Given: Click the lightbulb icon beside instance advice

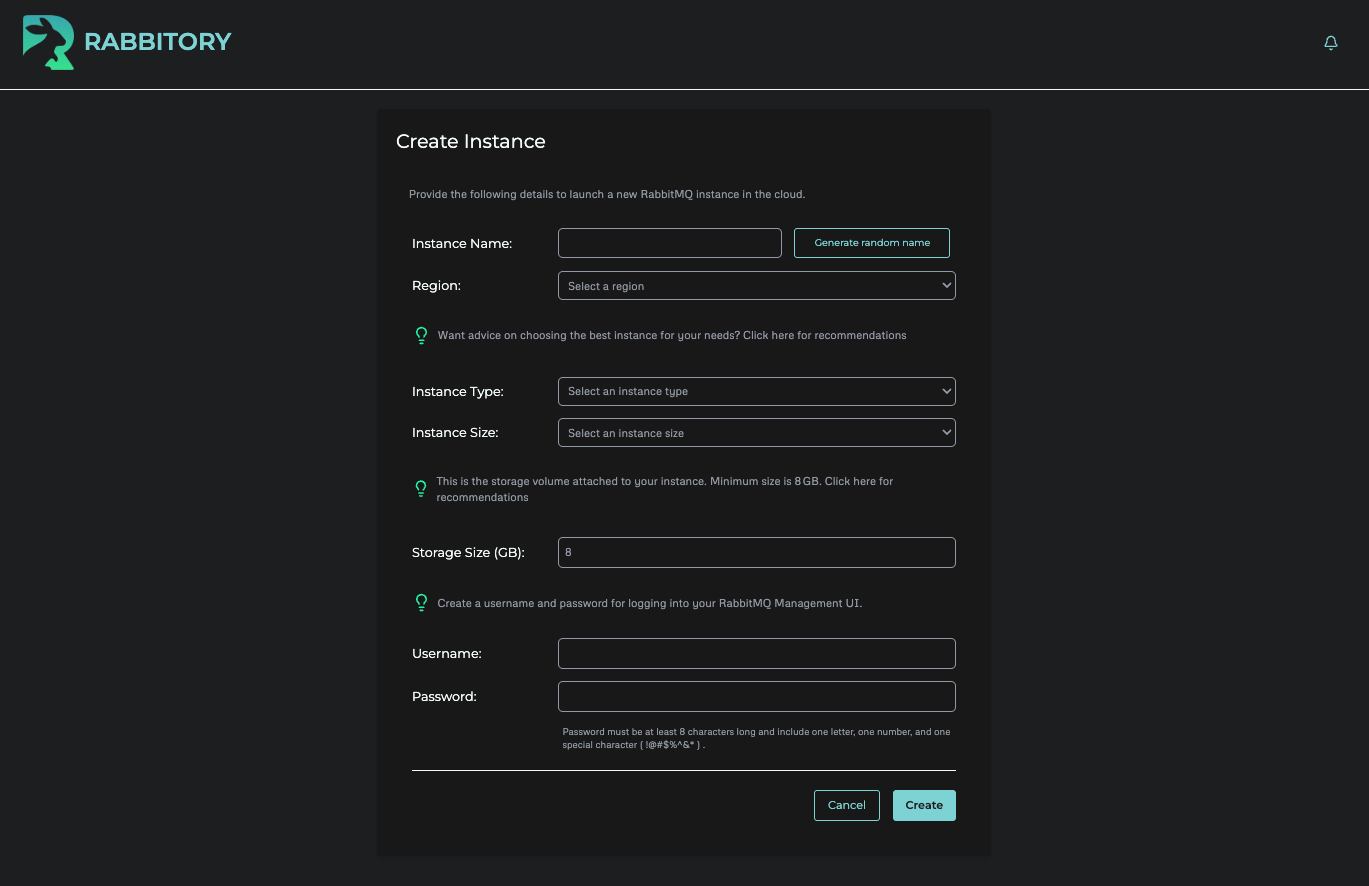Looking at the screenshot, I should click(421, 335).
